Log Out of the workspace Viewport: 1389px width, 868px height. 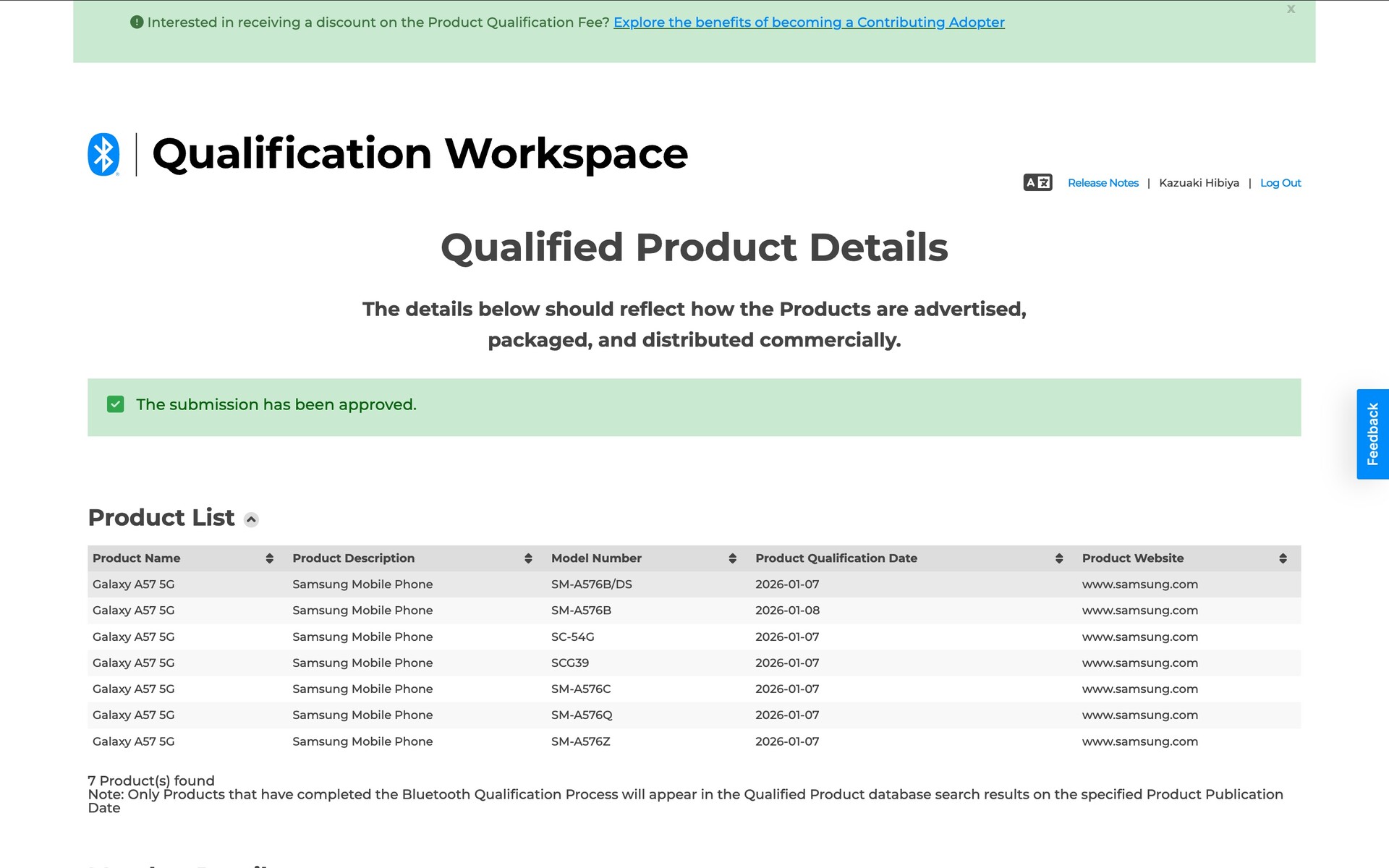[x=1280, y=183]
